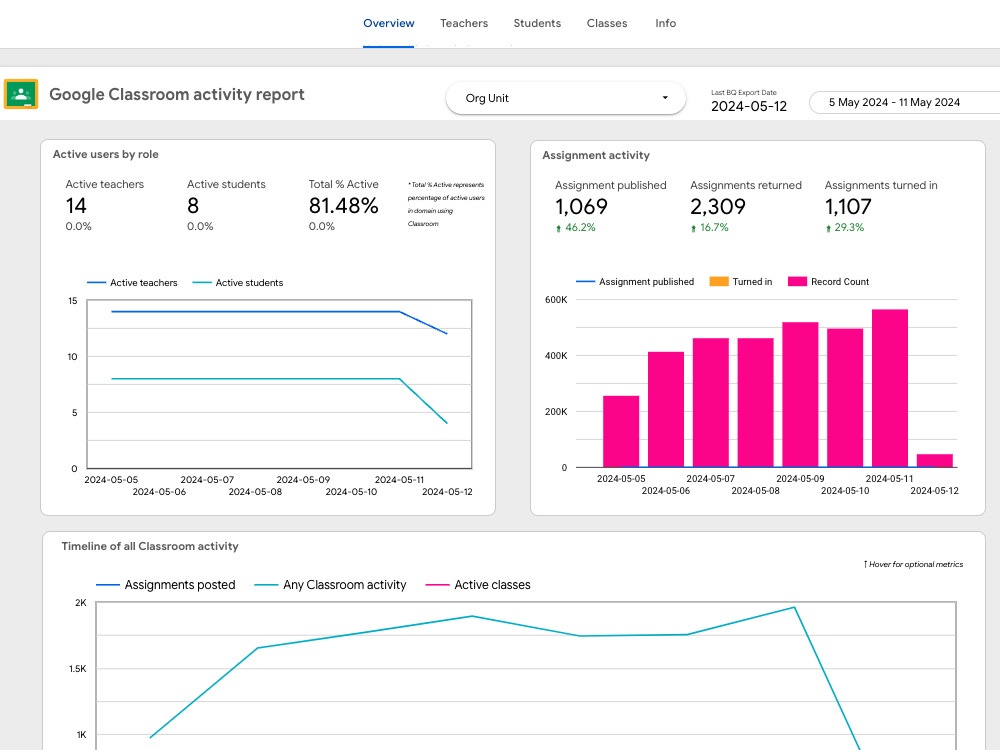Viewport: 1000px width, 750px height.
Task: Toggle Assignment published legend entry
Action: pyautogui.click(x=635, y=282)
